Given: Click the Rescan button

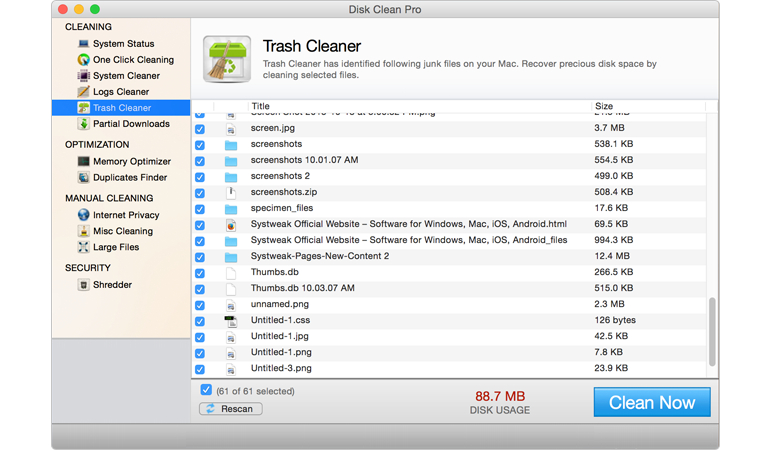Looking at the screenshot, I should 231,408.
